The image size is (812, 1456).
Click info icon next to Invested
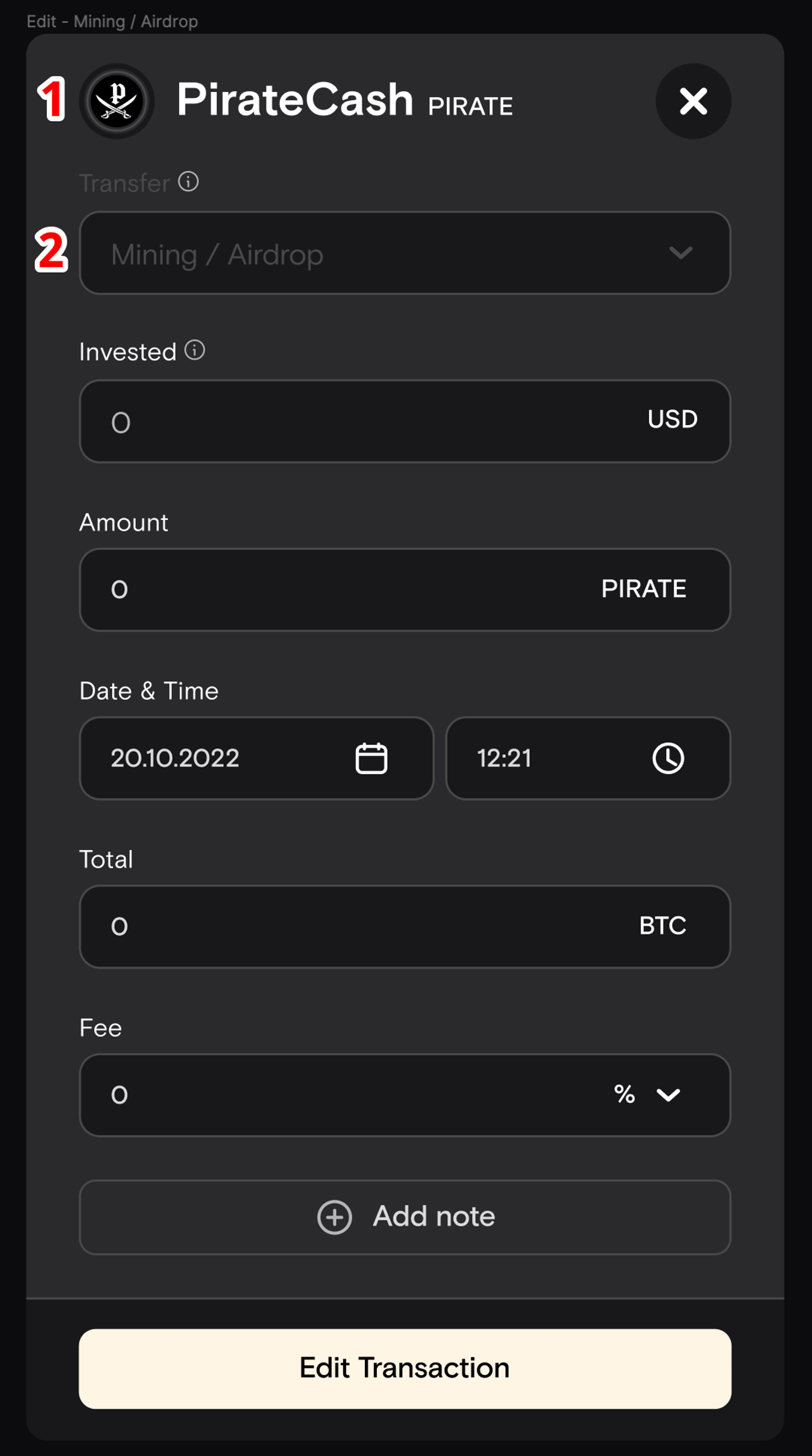click(195, 350)
